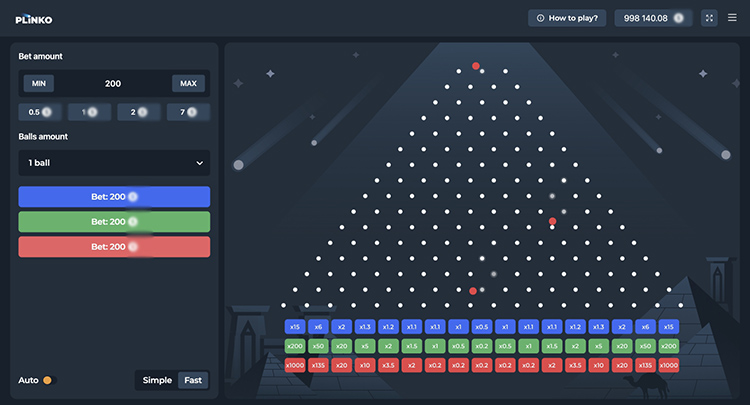
Task: Toggle the Auto switch
Action: (47, 380)
